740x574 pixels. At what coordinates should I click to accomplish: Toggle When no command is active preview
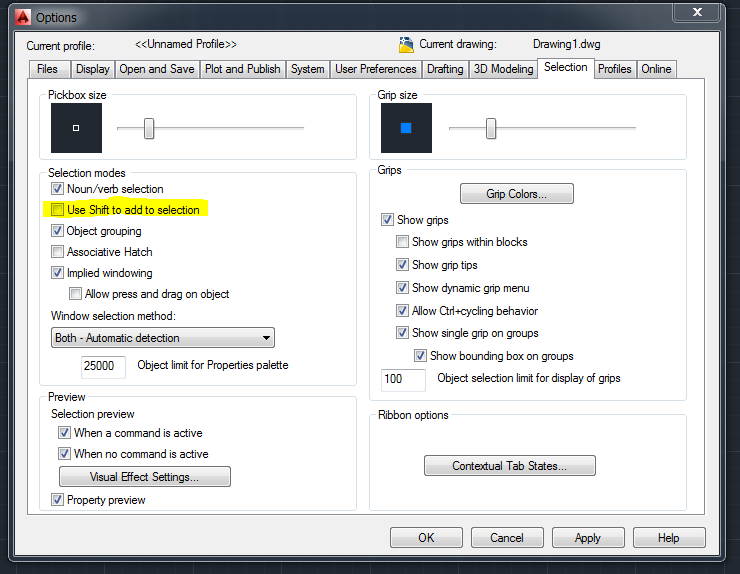64,454
